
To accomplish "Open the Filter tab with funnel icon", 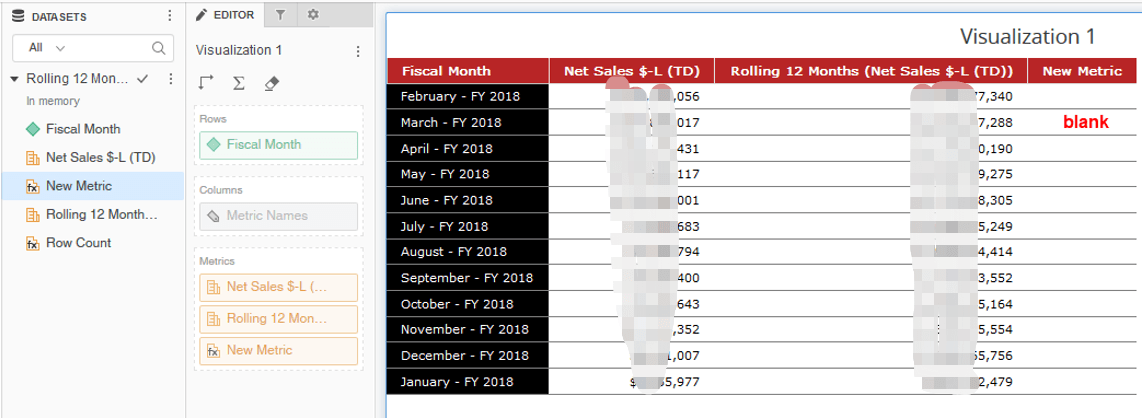I will point(280,15).
